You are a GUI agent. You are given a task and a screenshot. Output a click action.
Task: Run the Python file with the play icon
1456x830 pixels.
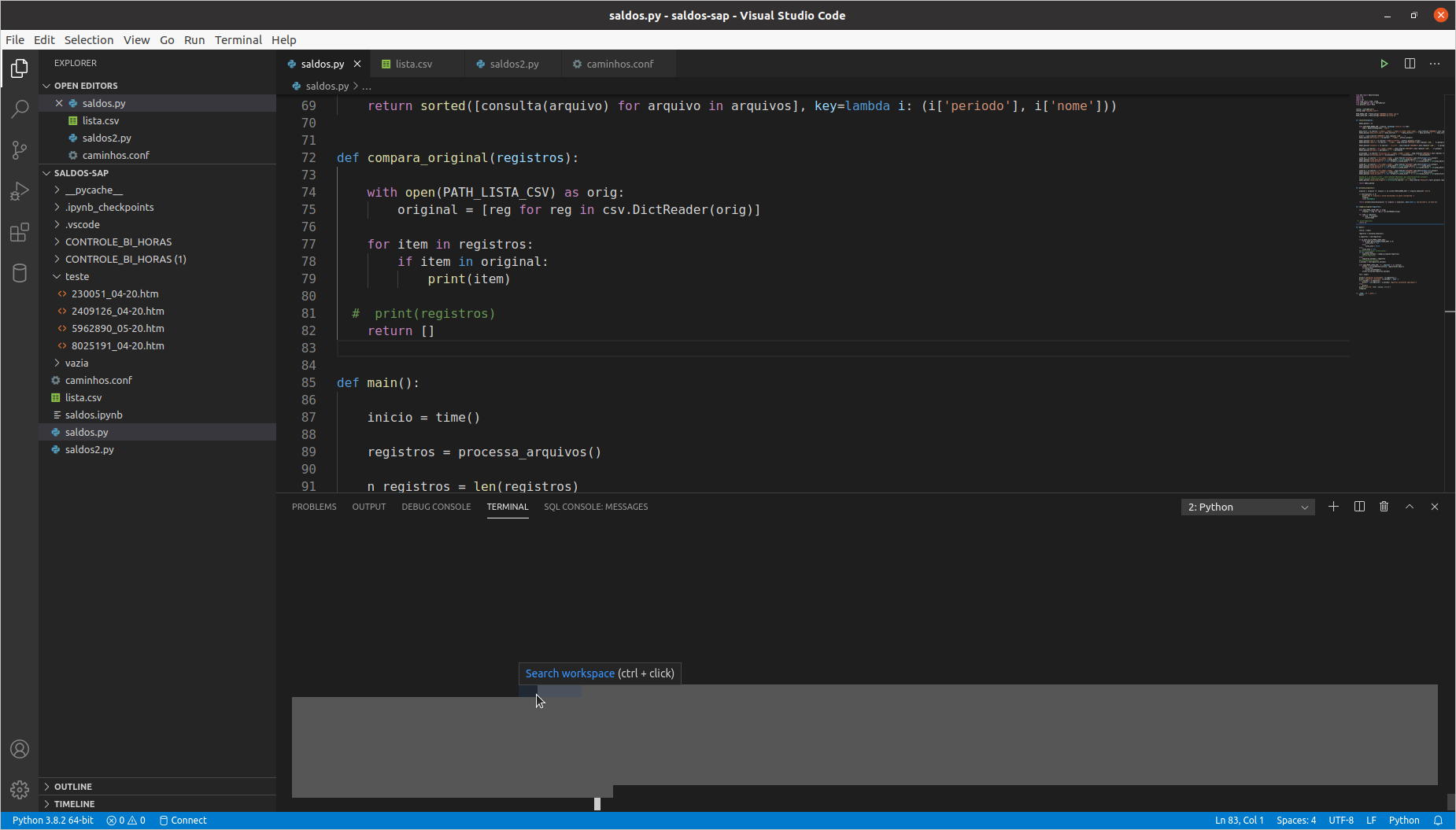(1384, 64)
